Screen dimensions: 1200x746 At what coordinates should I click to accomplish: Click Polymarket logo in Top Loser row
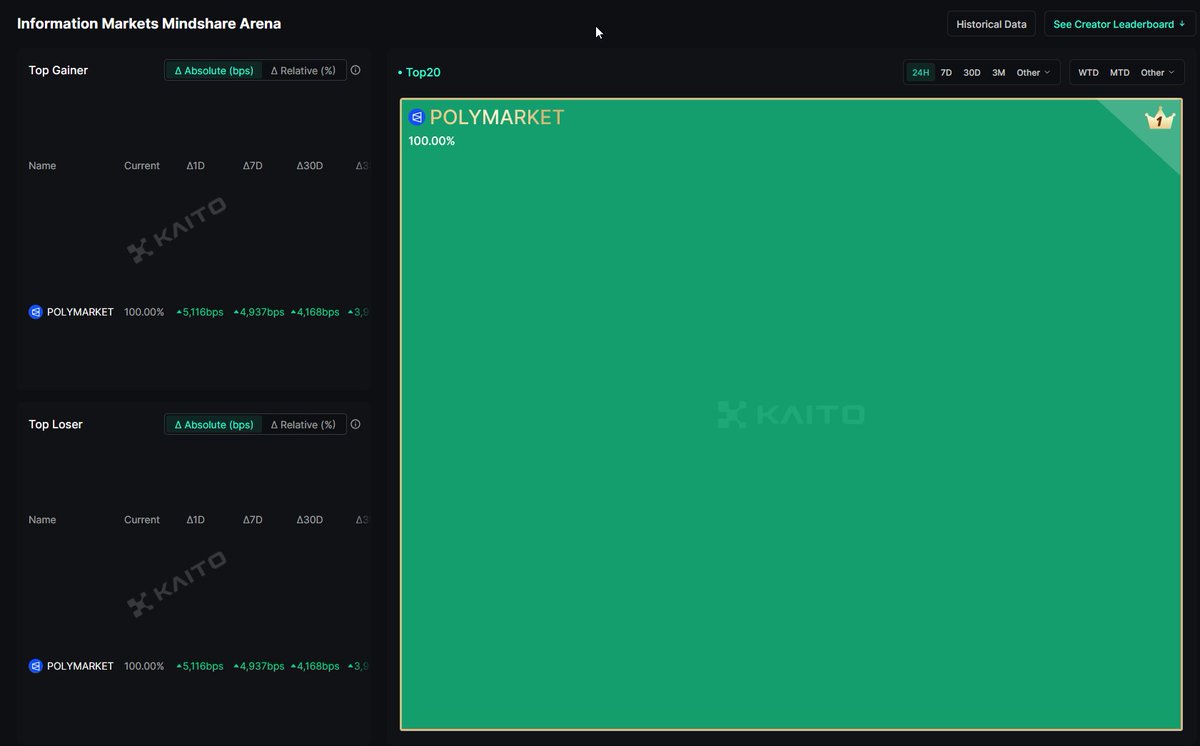coord(36,666)
